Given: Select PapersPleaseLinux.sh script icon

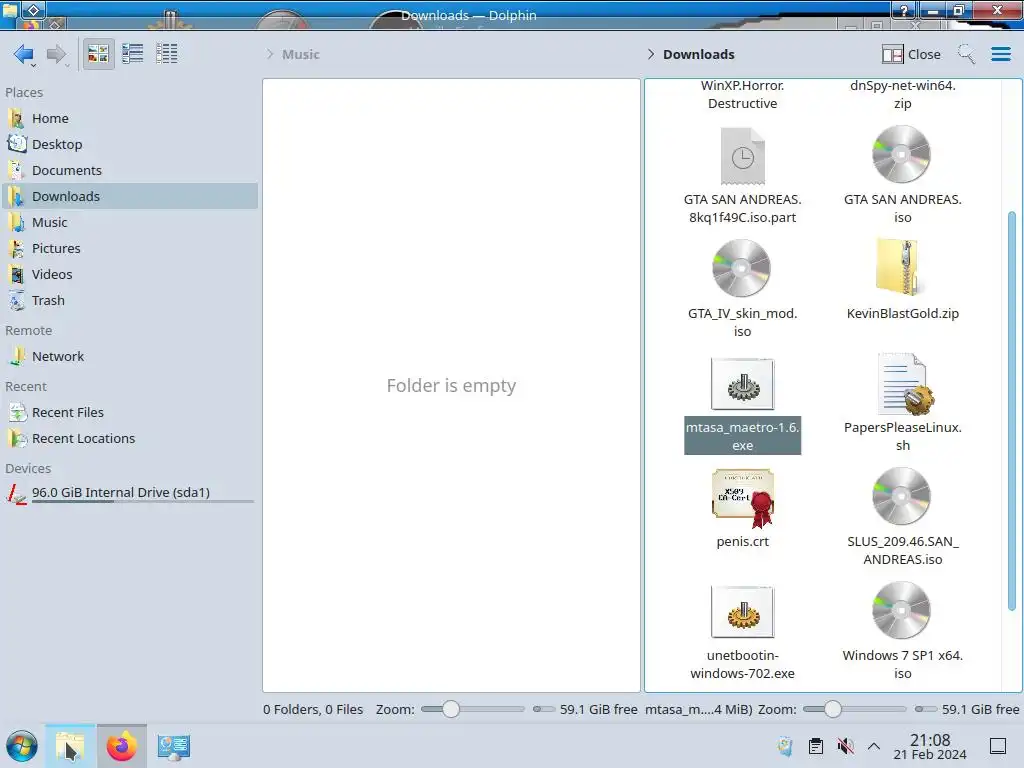Looking at the screenshot, I should tap(904, 384).
